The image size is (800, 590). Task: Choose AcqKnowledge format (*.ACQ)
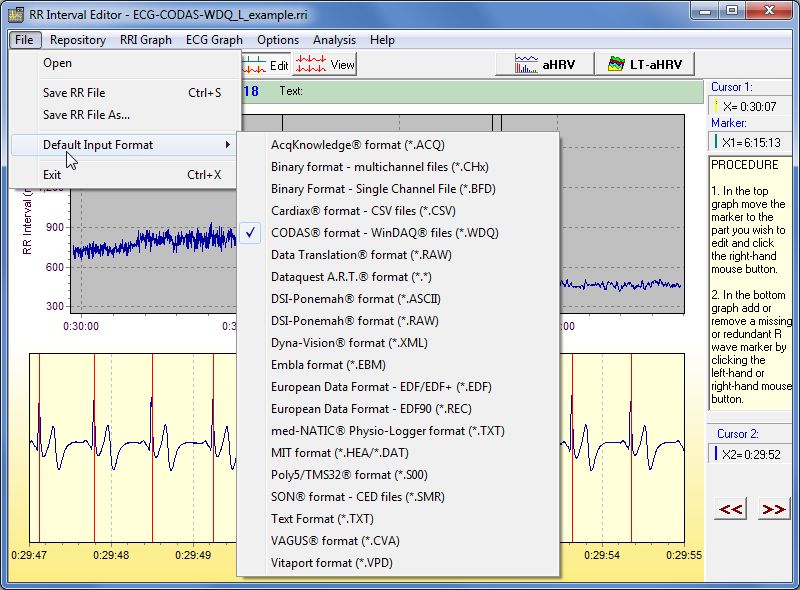tap(357, 145)
